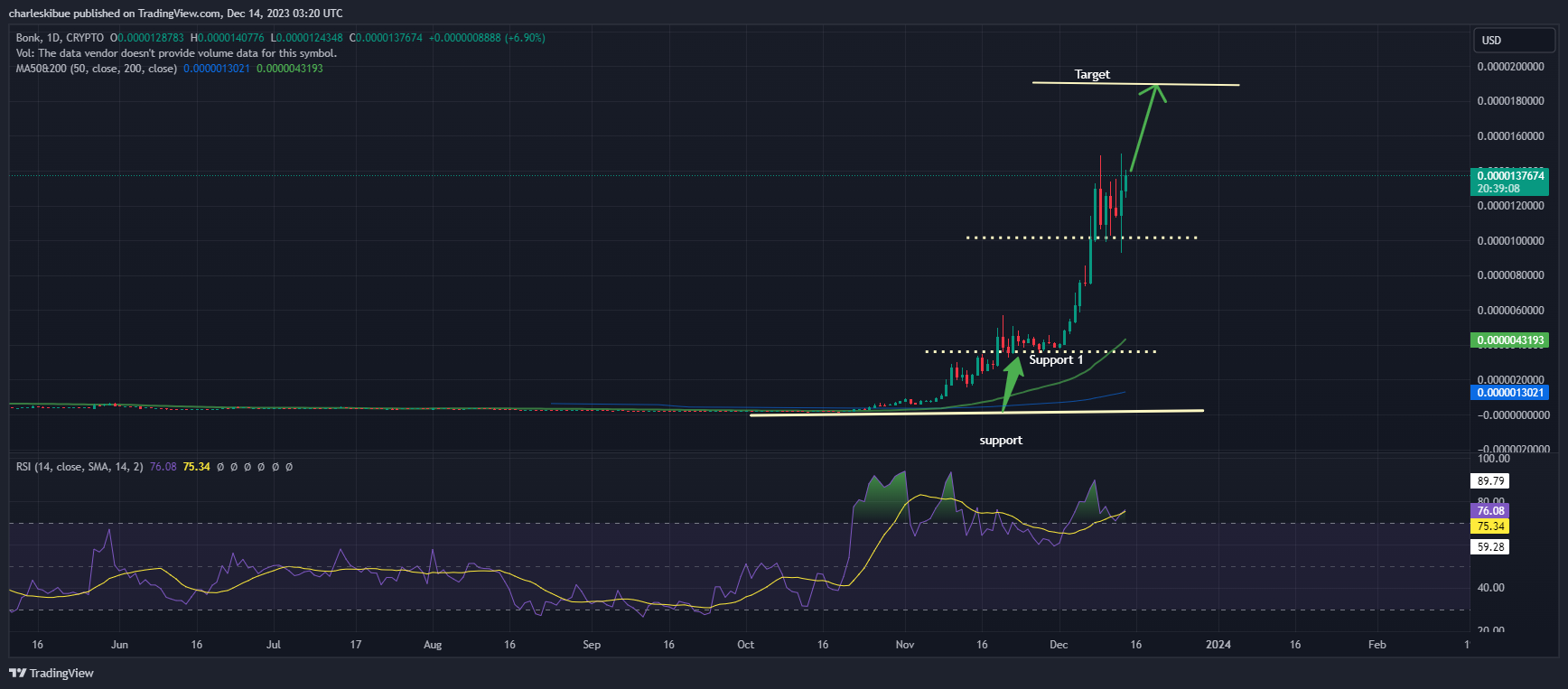Click the Dec label on the time axis
Viewport: 1568px width, 689px height.
[x=1059, y=645]
